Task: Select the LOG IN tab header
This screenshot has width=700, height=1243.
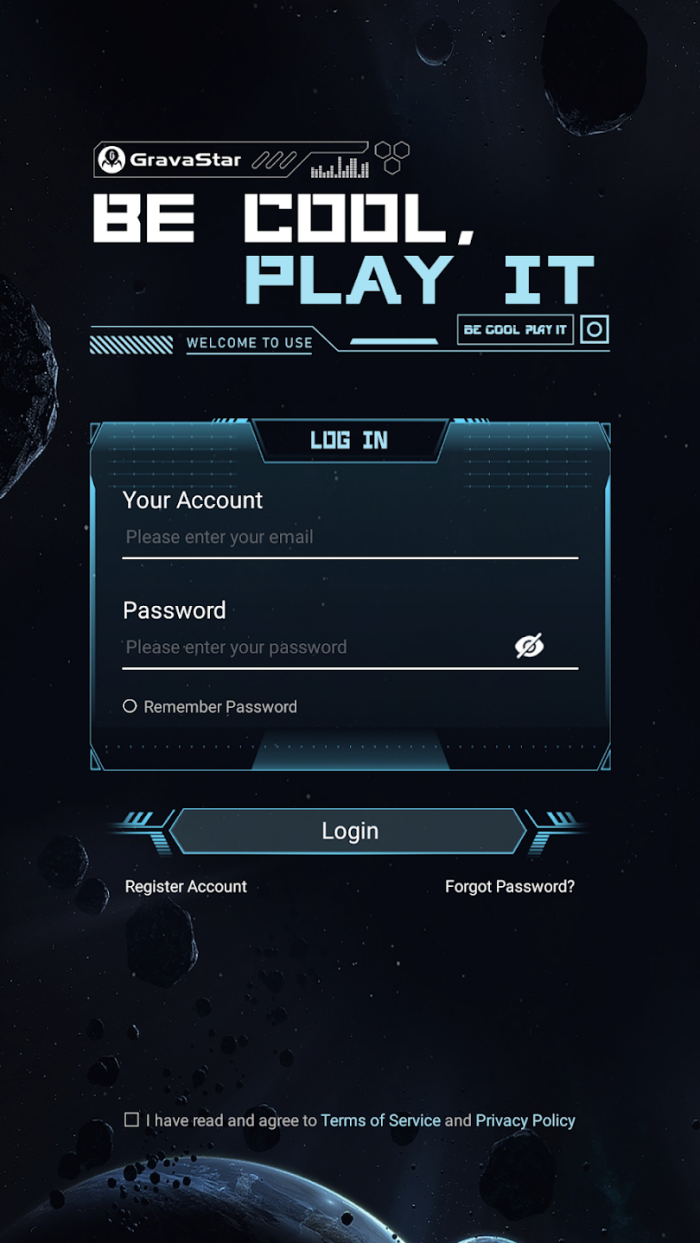Action: pyautogui.click(x=349, y=440)
